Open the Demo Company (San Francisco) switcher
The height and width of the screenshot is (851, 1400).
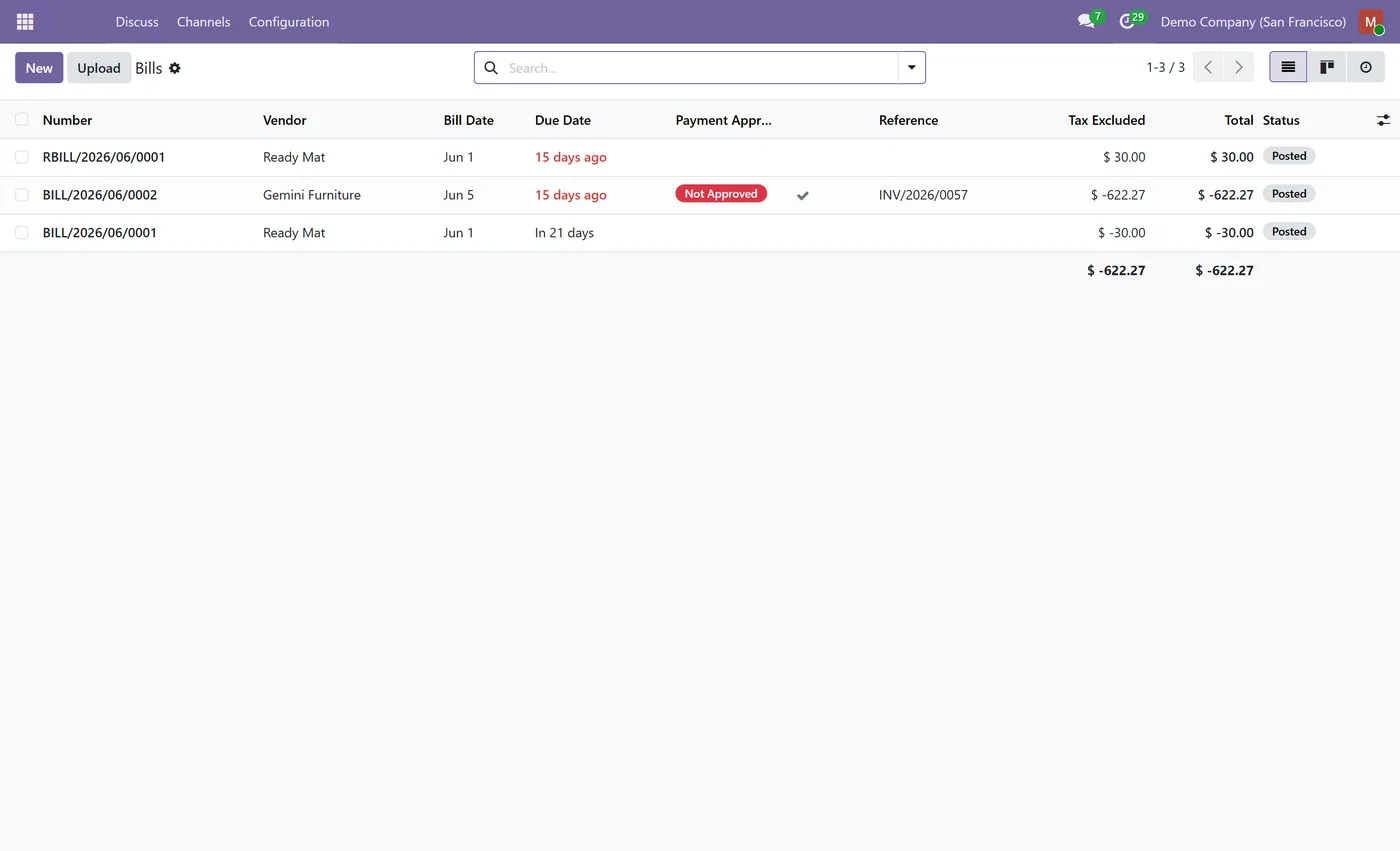(1253, 21)
